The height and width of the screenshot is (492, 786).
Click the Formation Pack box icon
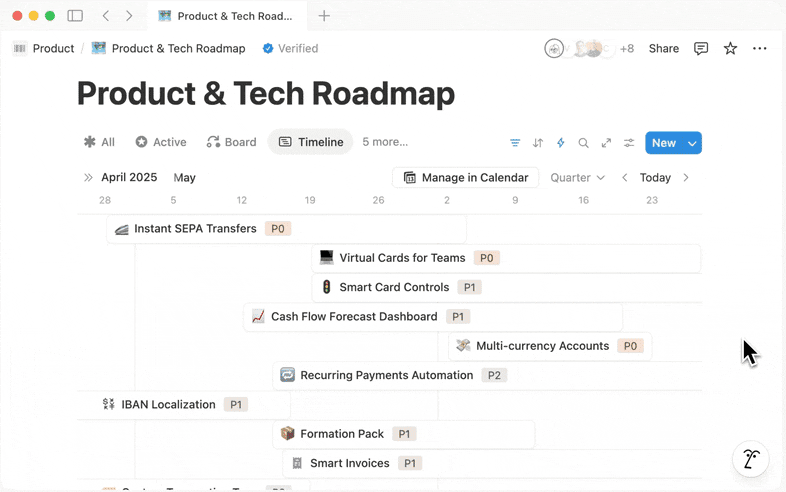coord(287,433)
